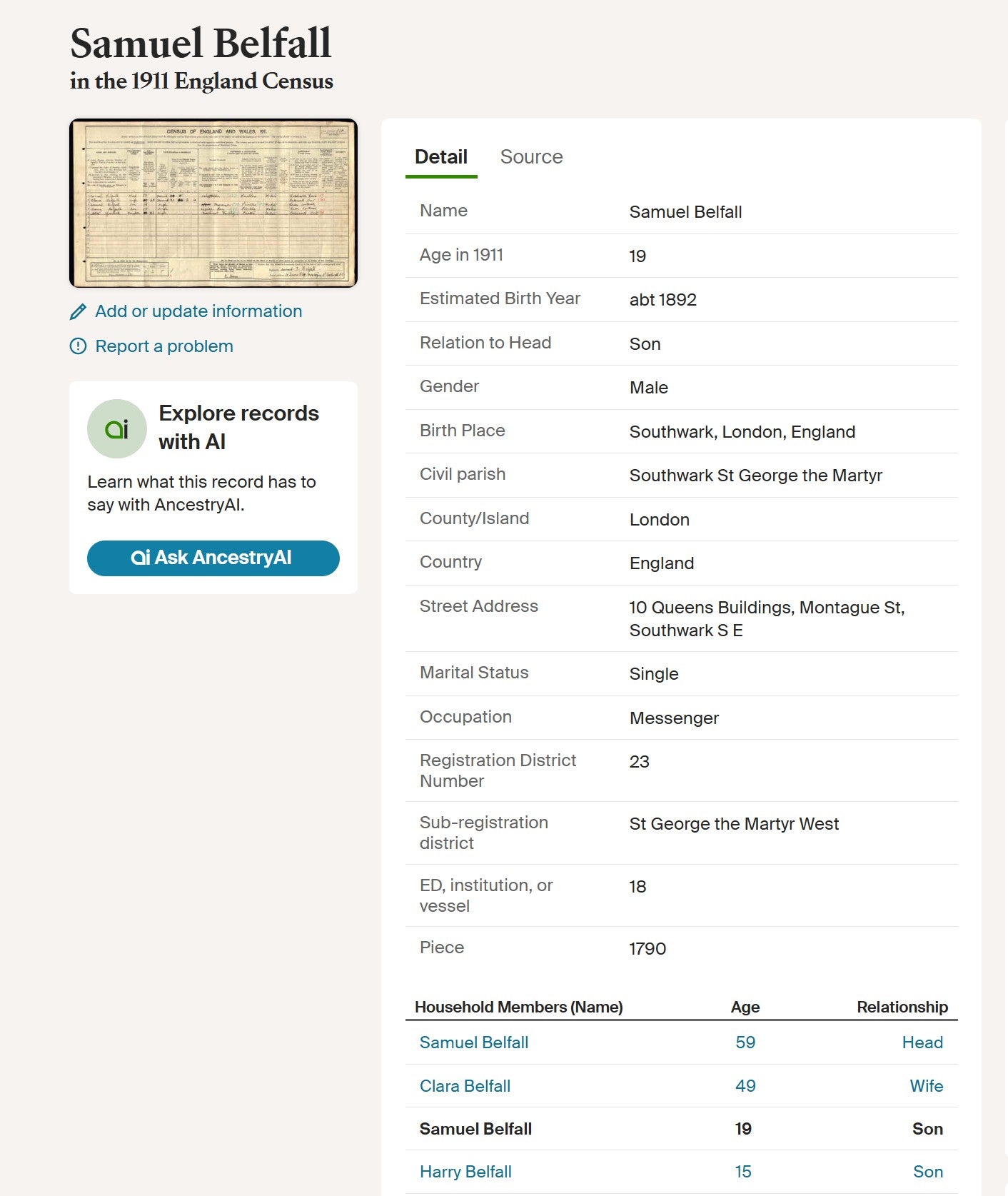Open Harry Belfall household member record
The width and height of the screenshot is (1008, 1196).
click(x=465, y=1172)
